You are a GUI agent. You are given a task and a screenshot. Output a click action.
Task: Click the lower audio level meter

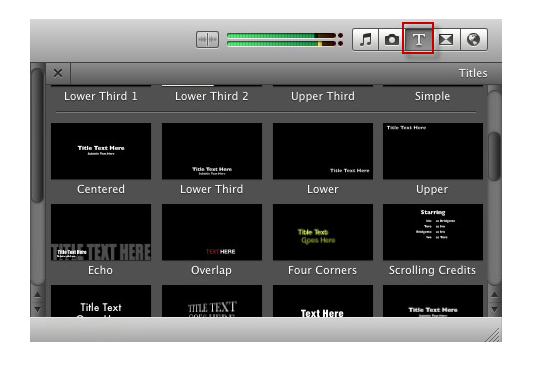tap(282, 44)
